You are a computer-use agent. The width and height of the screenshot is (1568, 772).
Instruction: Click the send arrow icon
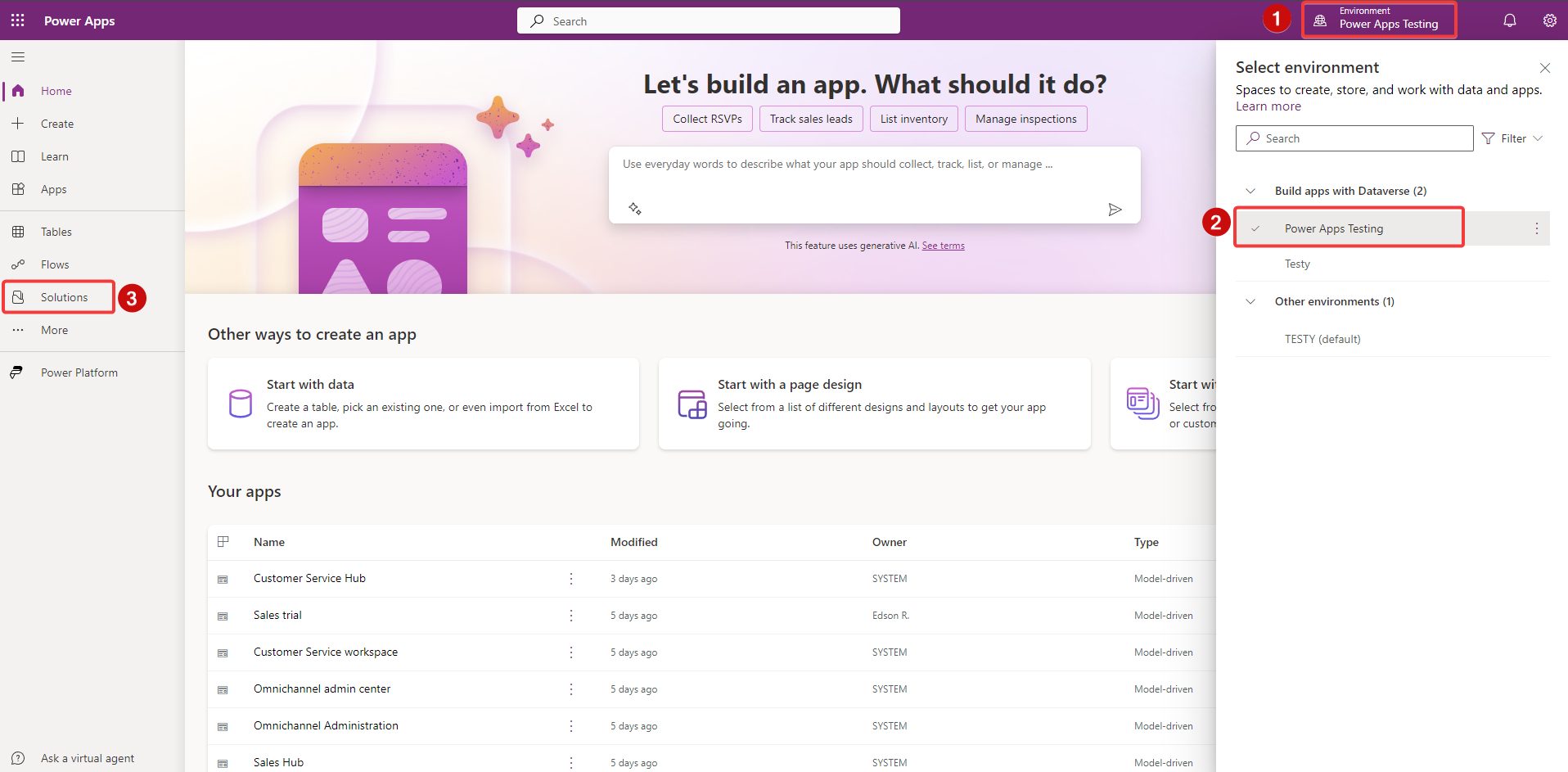(1115, 210)
